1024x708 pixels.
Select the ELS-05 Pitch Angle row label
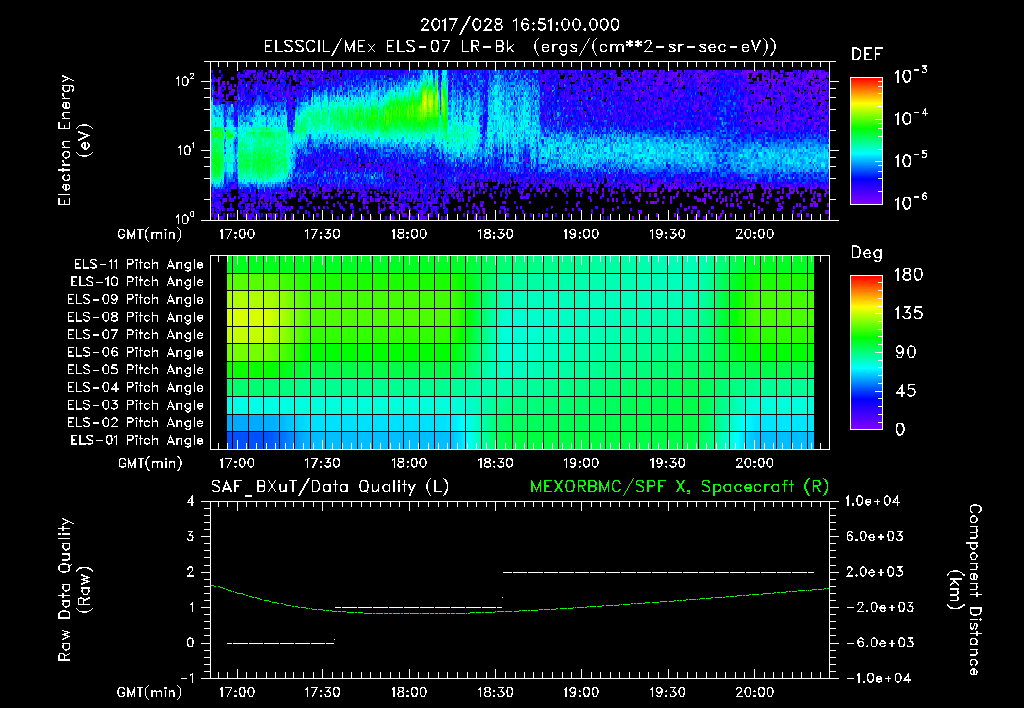[136, 370]
